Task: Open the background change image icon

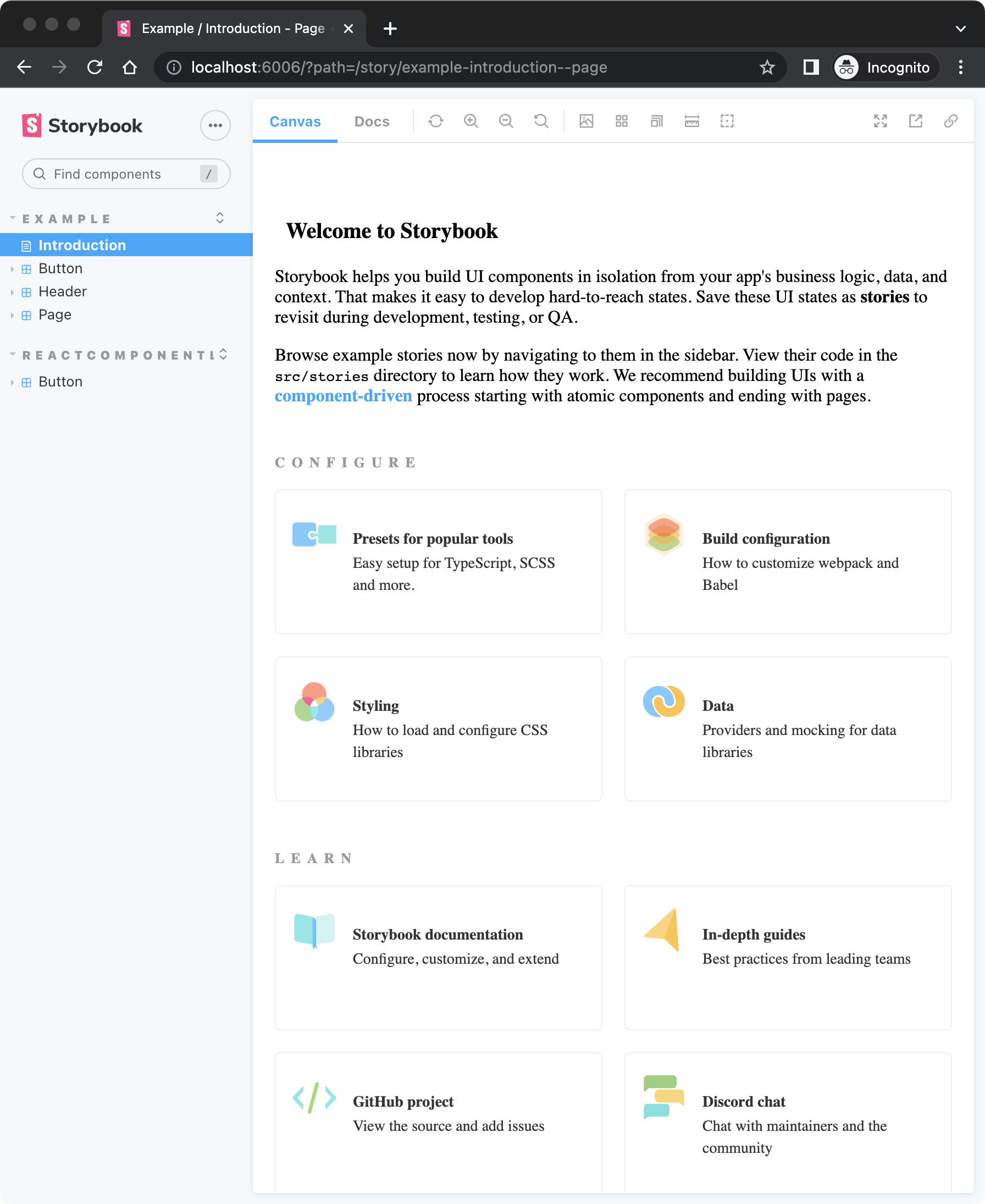Action: tap(586, 121)
